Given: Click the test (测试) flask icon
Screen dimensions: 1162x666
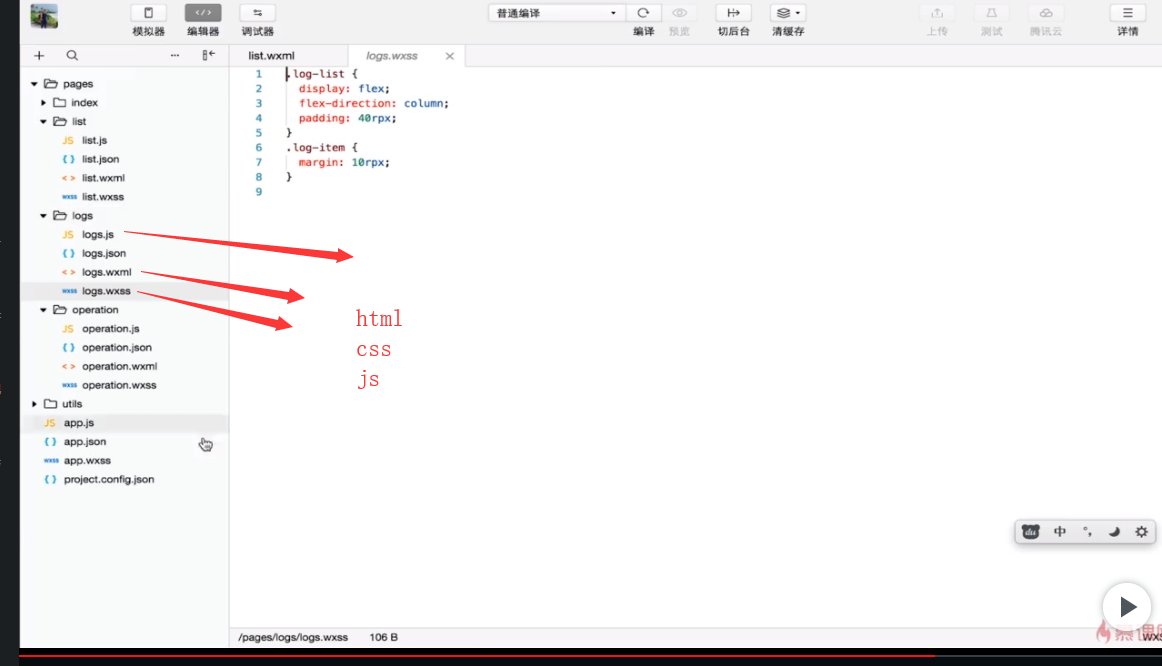Looking at the screenshot, I should pyautogui.click(x=992, y=13).
